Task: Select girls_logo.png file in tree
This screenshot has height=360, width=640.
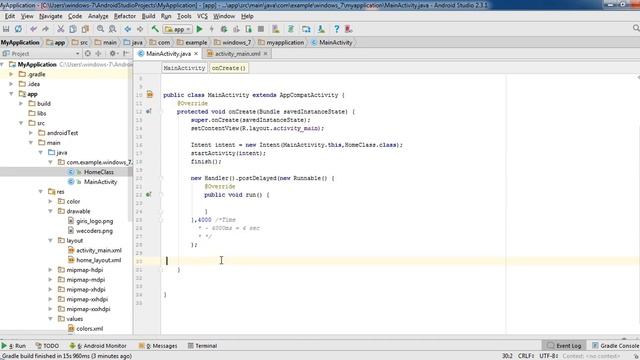Action: [x=95, y=221]
